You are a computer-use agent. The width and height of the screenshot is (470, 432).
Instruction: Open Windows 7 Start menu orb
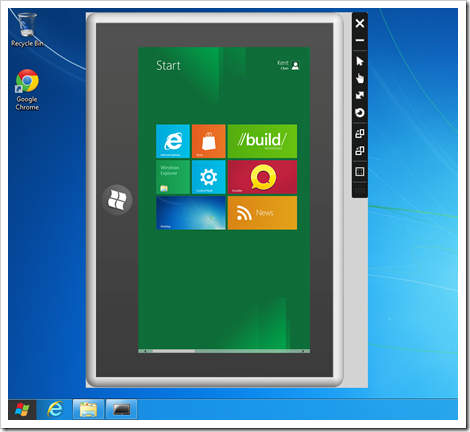pyautogui.click(x=22, y=409)
